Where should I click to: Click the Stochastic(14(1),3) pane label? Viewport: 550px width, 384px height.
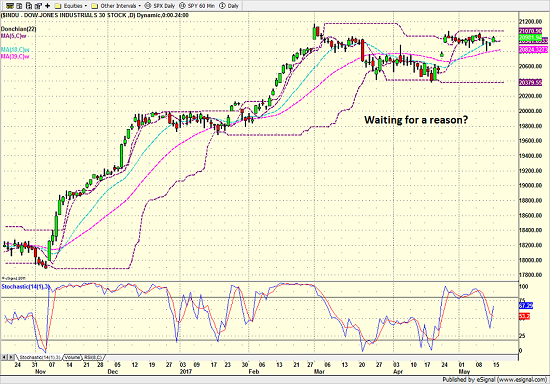point(25,287)
